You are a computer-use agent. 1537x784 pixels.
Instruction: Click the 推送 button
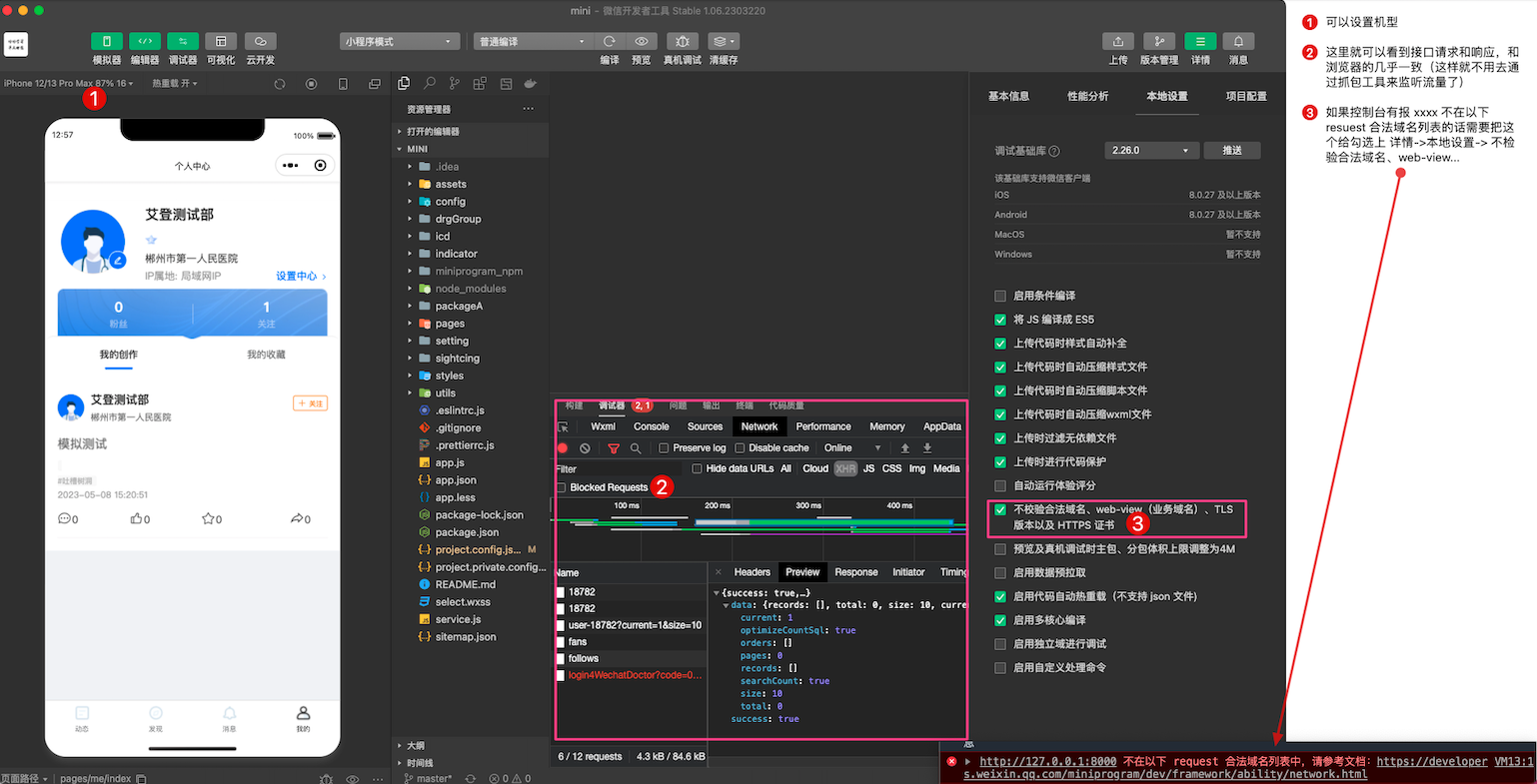1232,151
